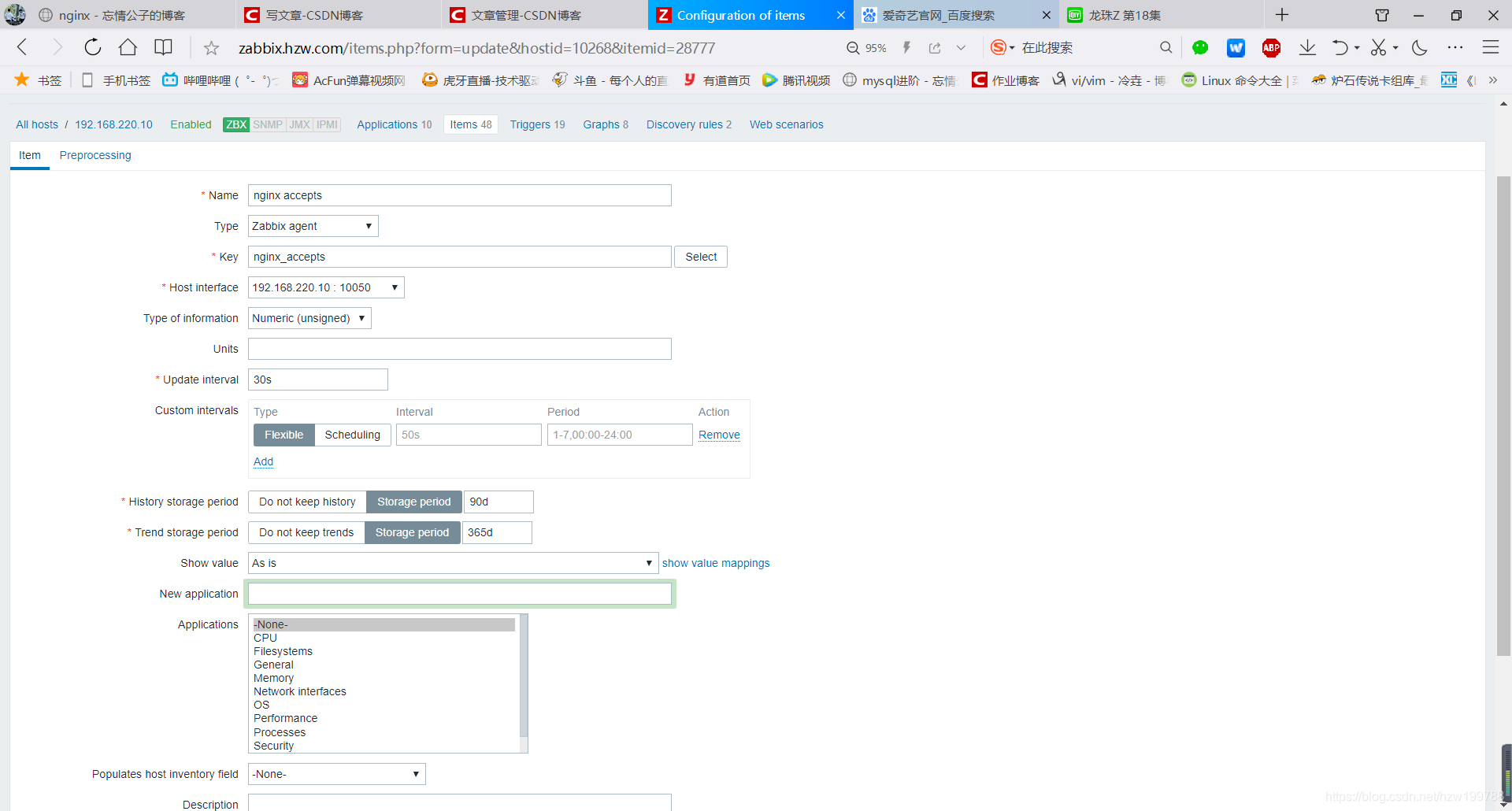Switch trend storage to Do not keep trends

(x=306, y=532)
